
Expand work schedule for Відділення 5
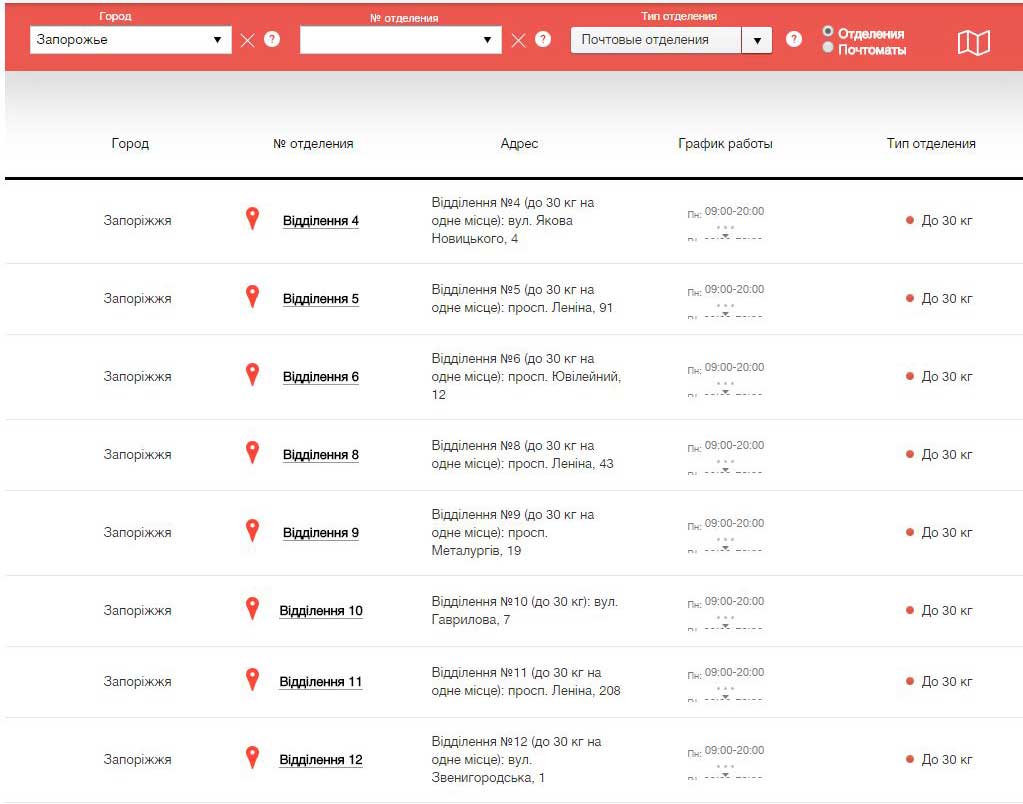pyautogui.click(x=725, y=309)
